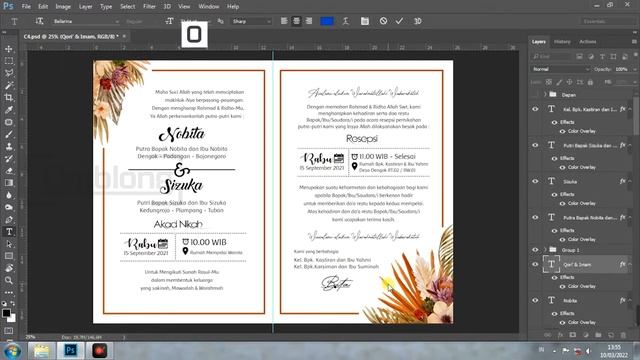Screen dimensions: 640x360
Task: Hide the Putri Bapak Sizuka layer
Action: pyautogui.click(x=535, y=145)
